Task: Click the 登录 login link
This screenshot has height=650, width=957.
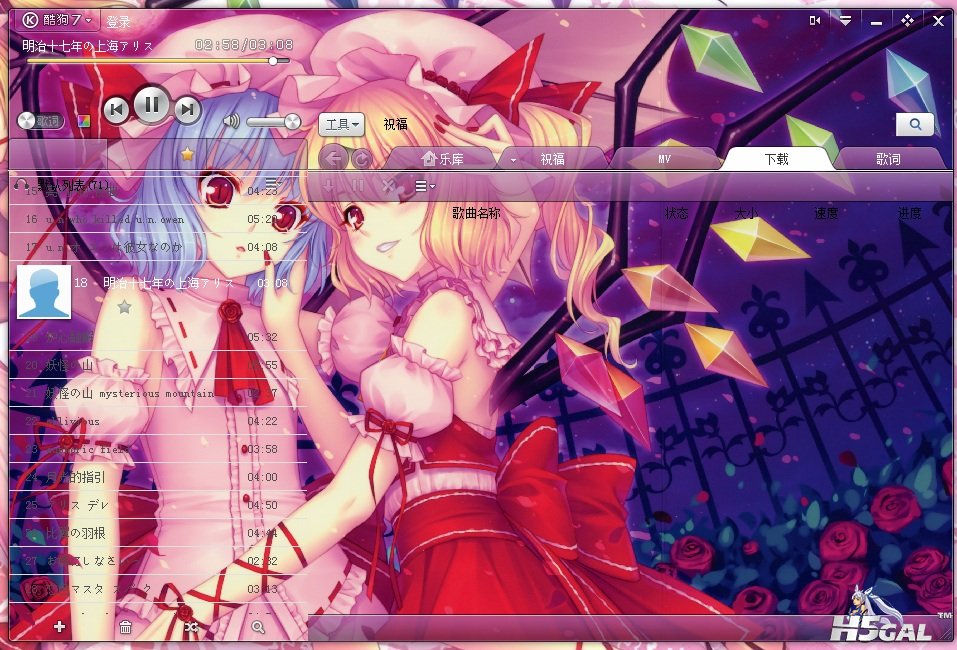Action: coord(118,22)
